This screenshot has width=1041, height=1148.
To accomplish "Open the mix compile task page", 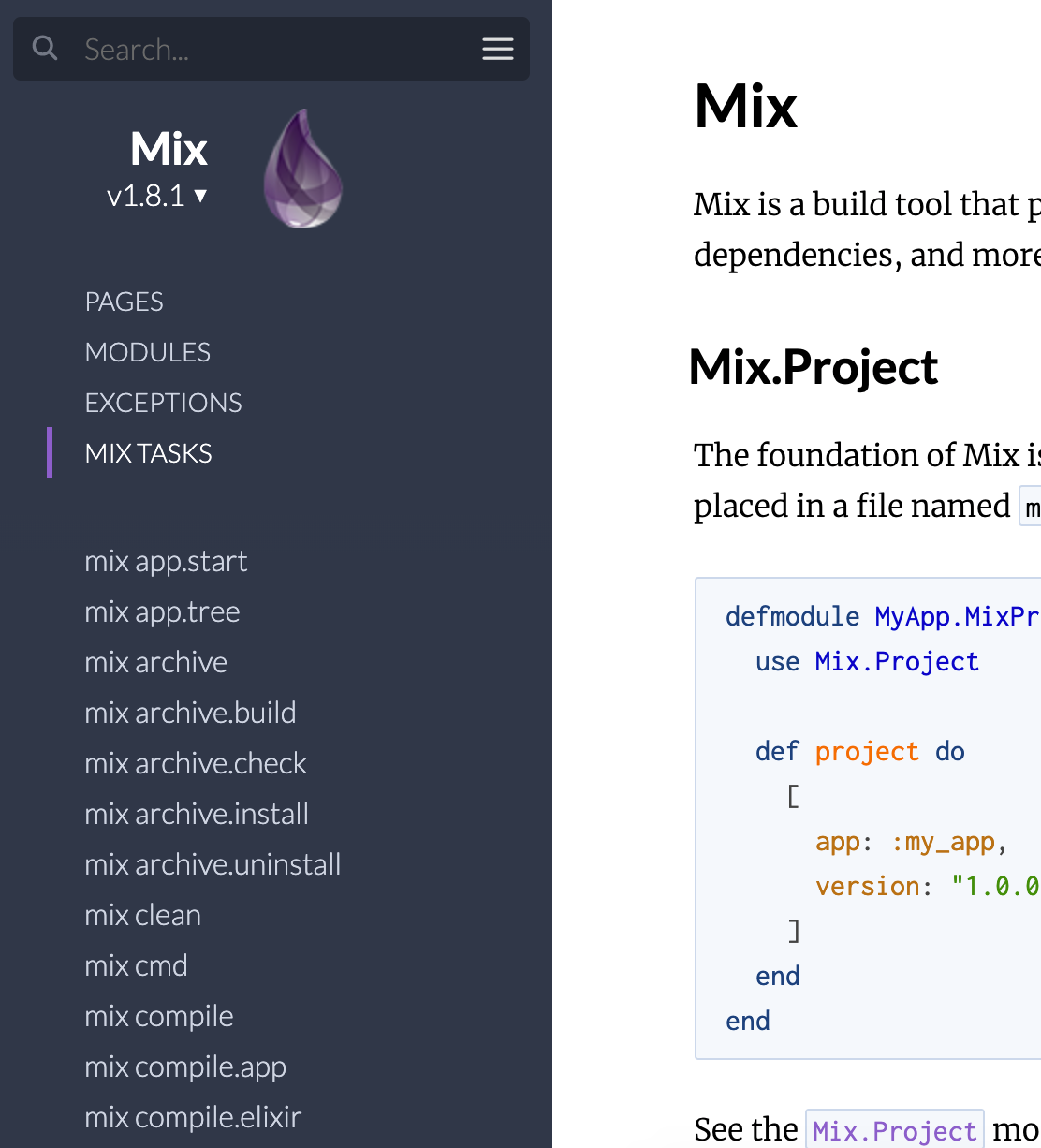I will click(x=158, y=1016).
